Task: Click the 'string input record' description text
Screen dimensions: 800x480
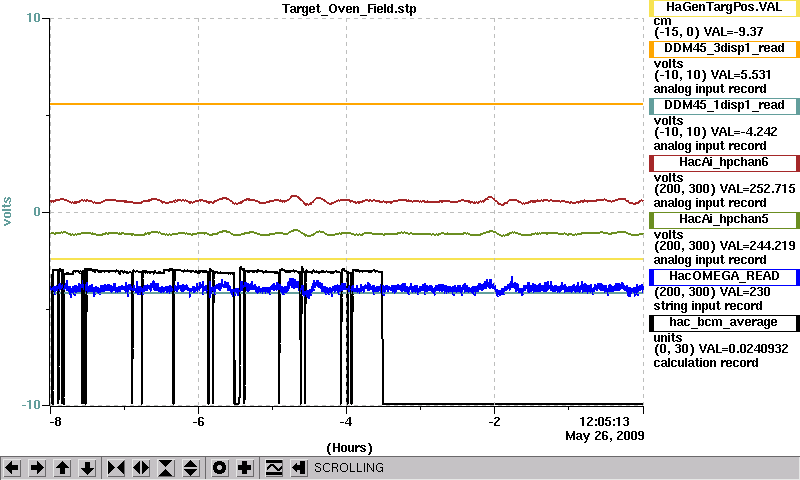Action: (708, 306)
